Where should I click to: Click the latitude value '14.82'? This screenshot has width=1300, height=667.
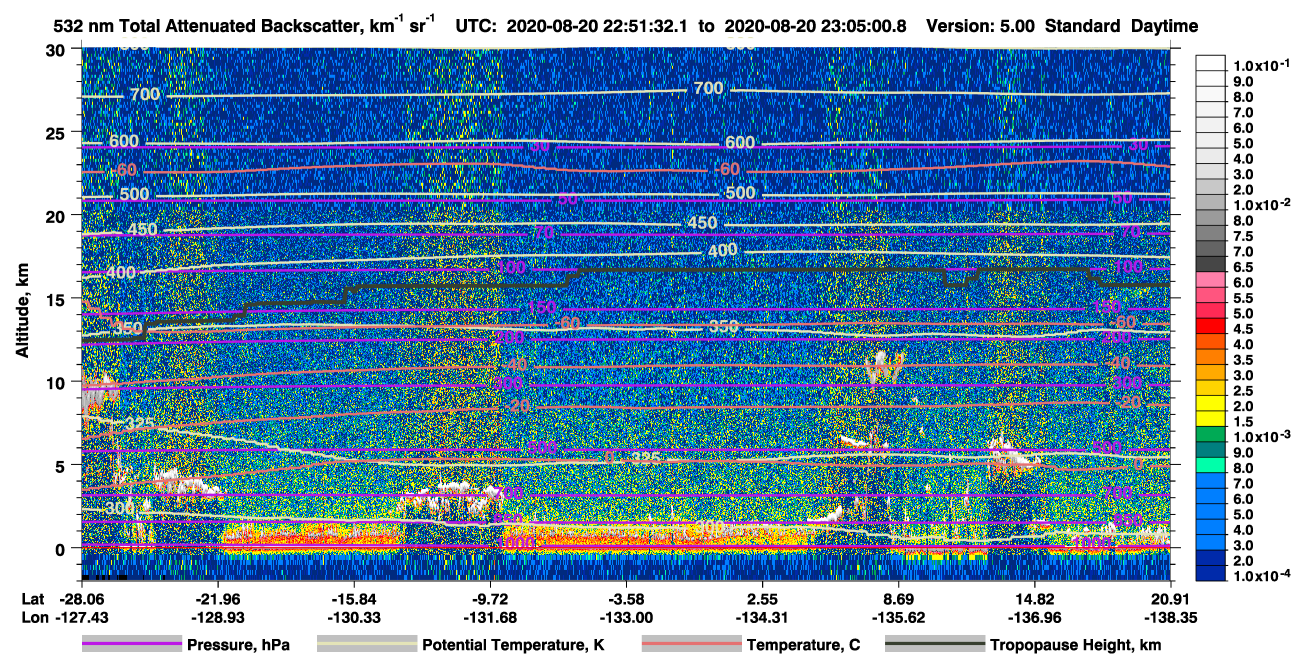click(1034, 598)
